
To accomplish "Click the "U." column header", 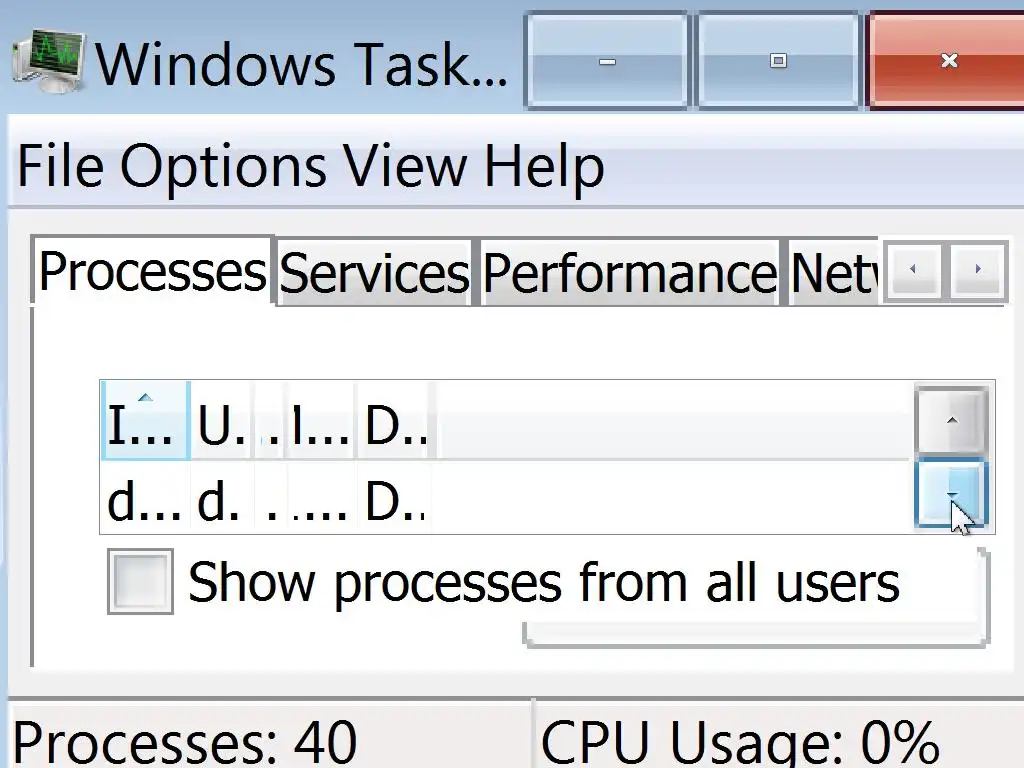I will click(x=221, y=422).
